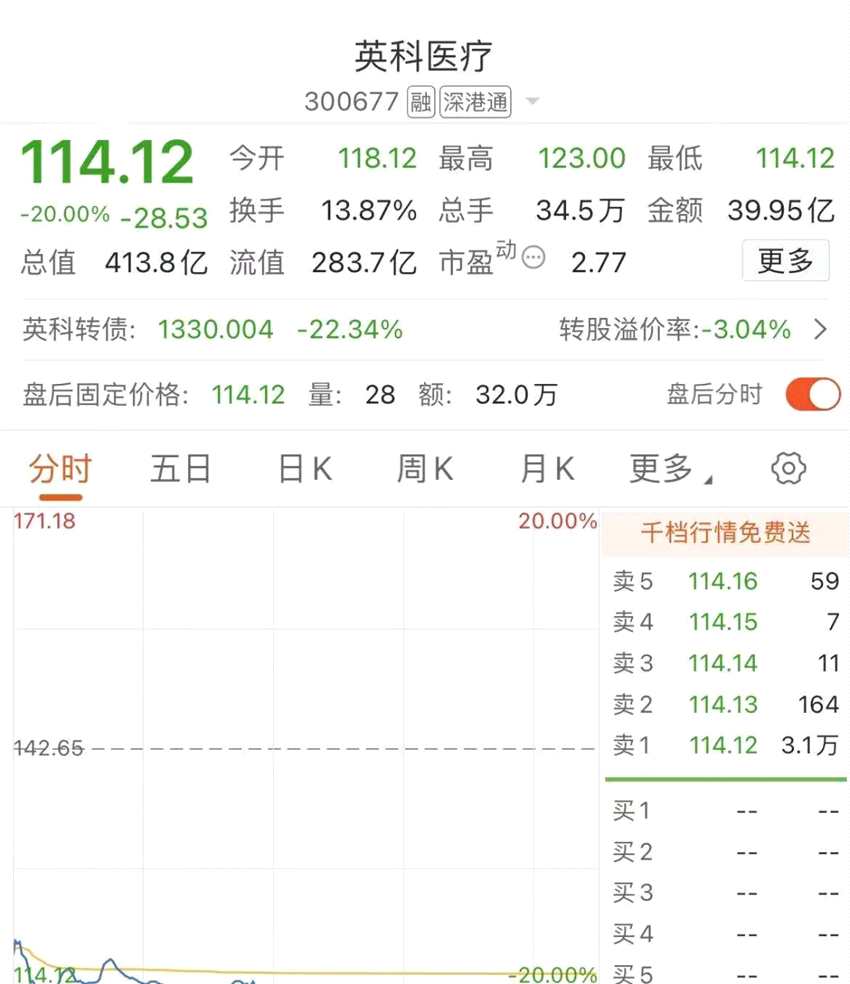The image size is (850, 984).
Task: Click the large current price 114.12
Action: click(x=108, y=160)
